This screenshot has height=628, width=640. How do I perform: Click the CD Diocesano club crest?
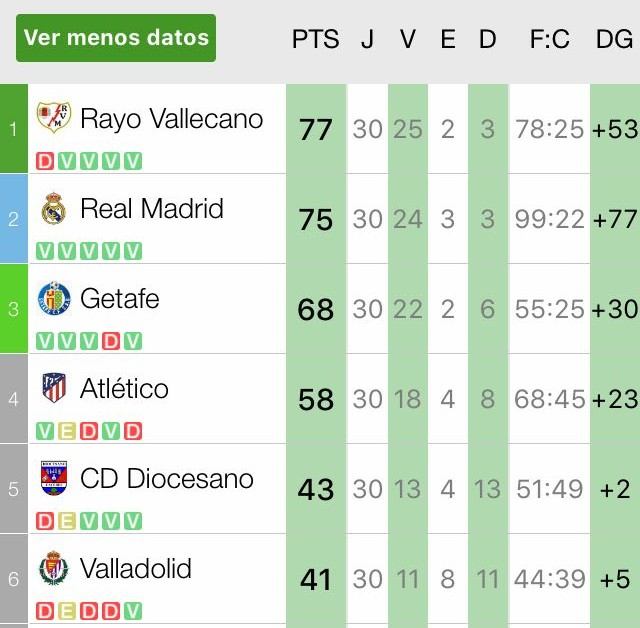coord(53,478)
